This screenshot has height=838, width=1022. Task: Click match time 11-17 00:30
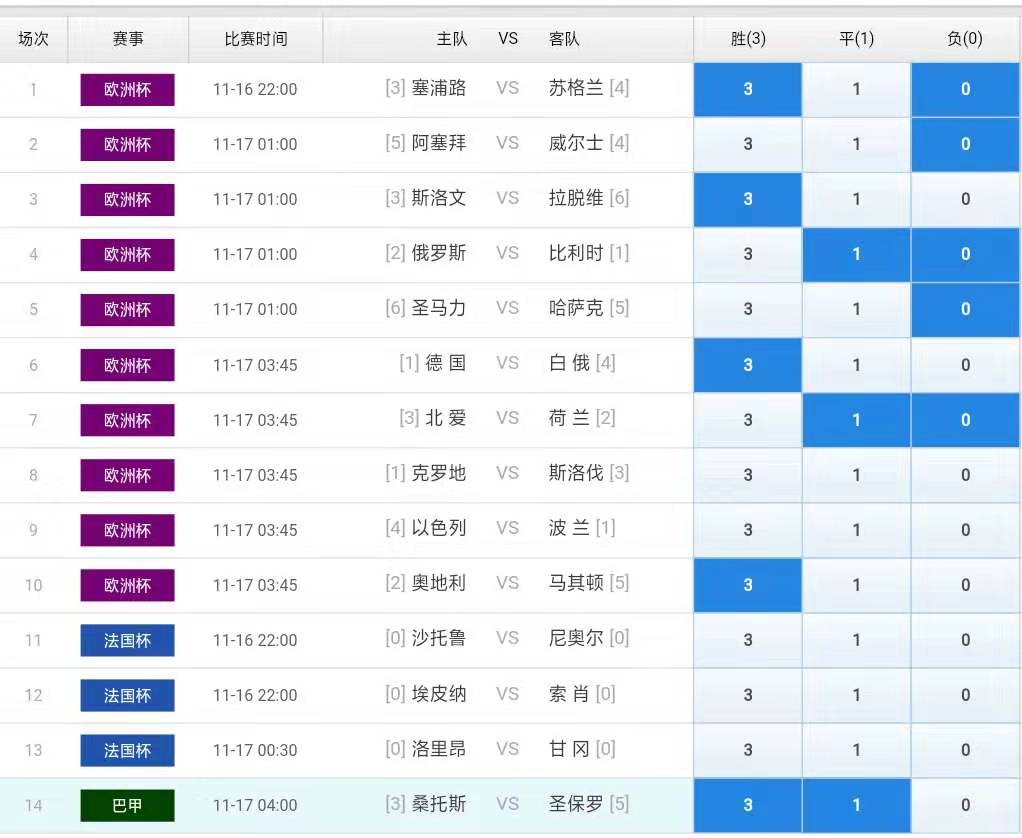click(255, 751)
